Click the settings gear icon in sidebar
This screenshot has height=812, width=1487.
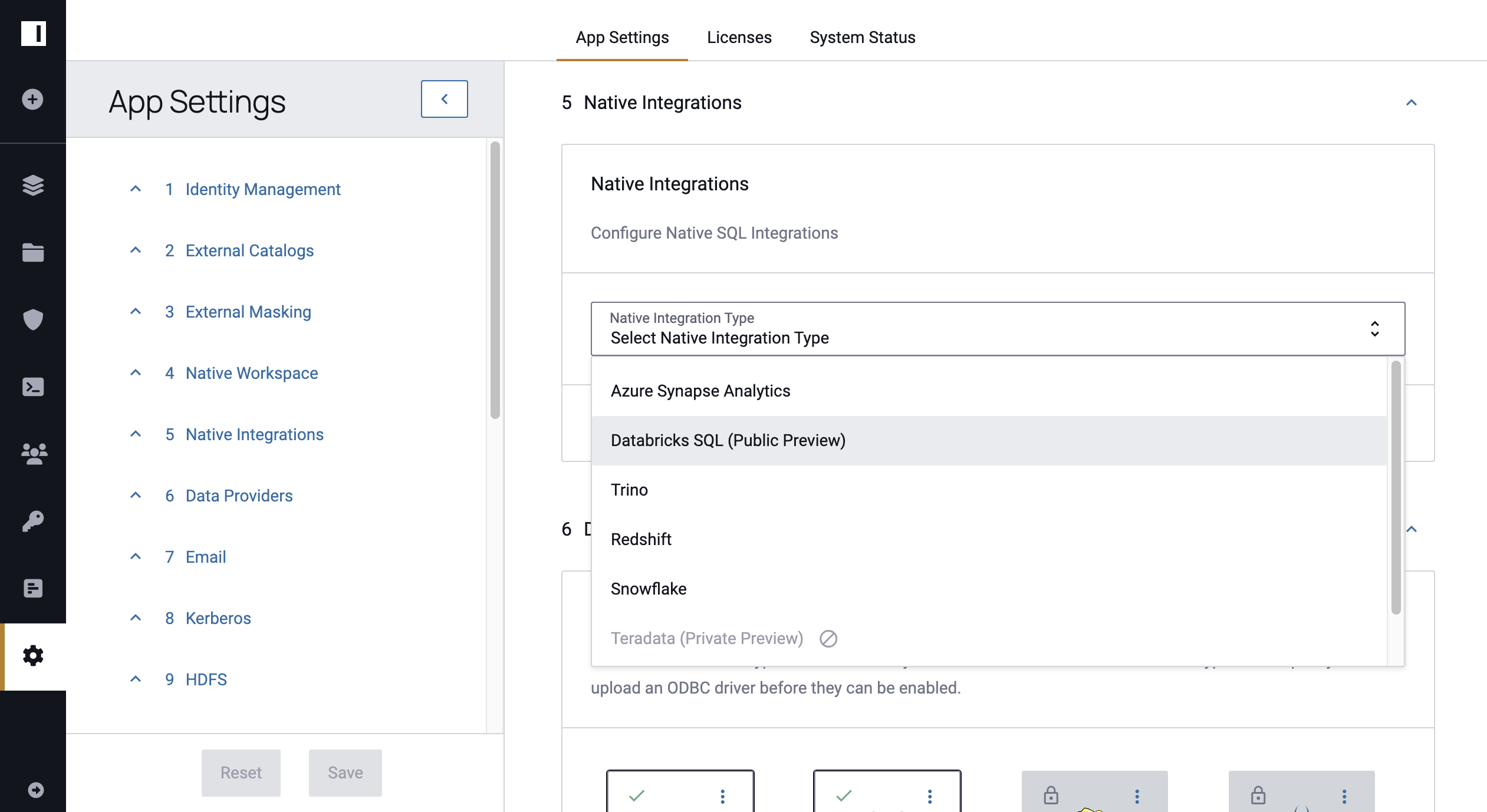33,656
